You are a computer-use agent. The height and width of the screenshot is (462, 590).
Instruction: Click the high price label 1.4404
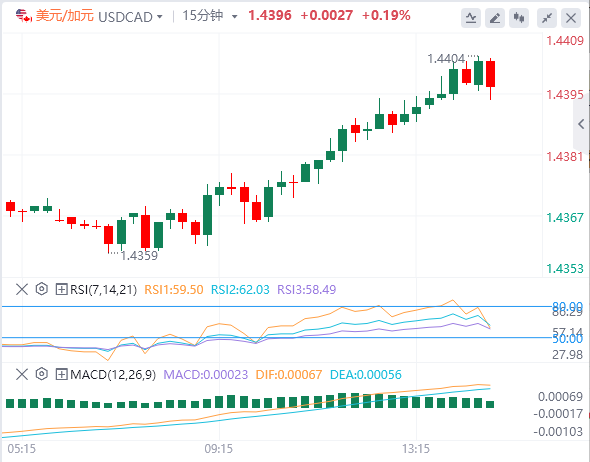pos(446,59)
